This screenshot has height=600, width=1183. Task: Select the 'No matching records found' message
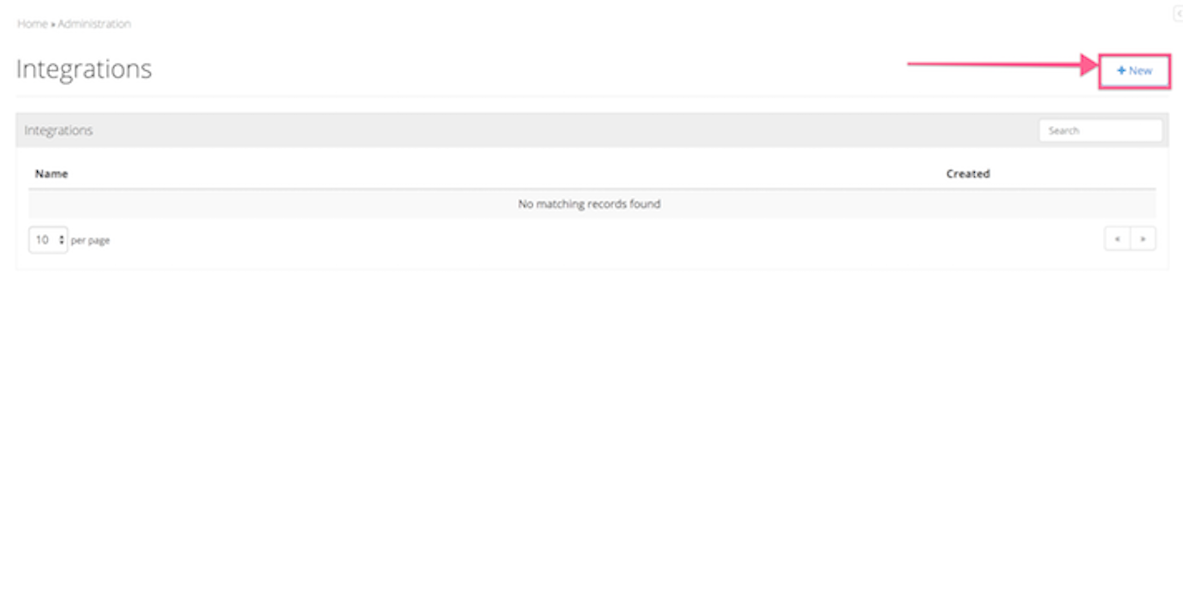coord(589,204)
